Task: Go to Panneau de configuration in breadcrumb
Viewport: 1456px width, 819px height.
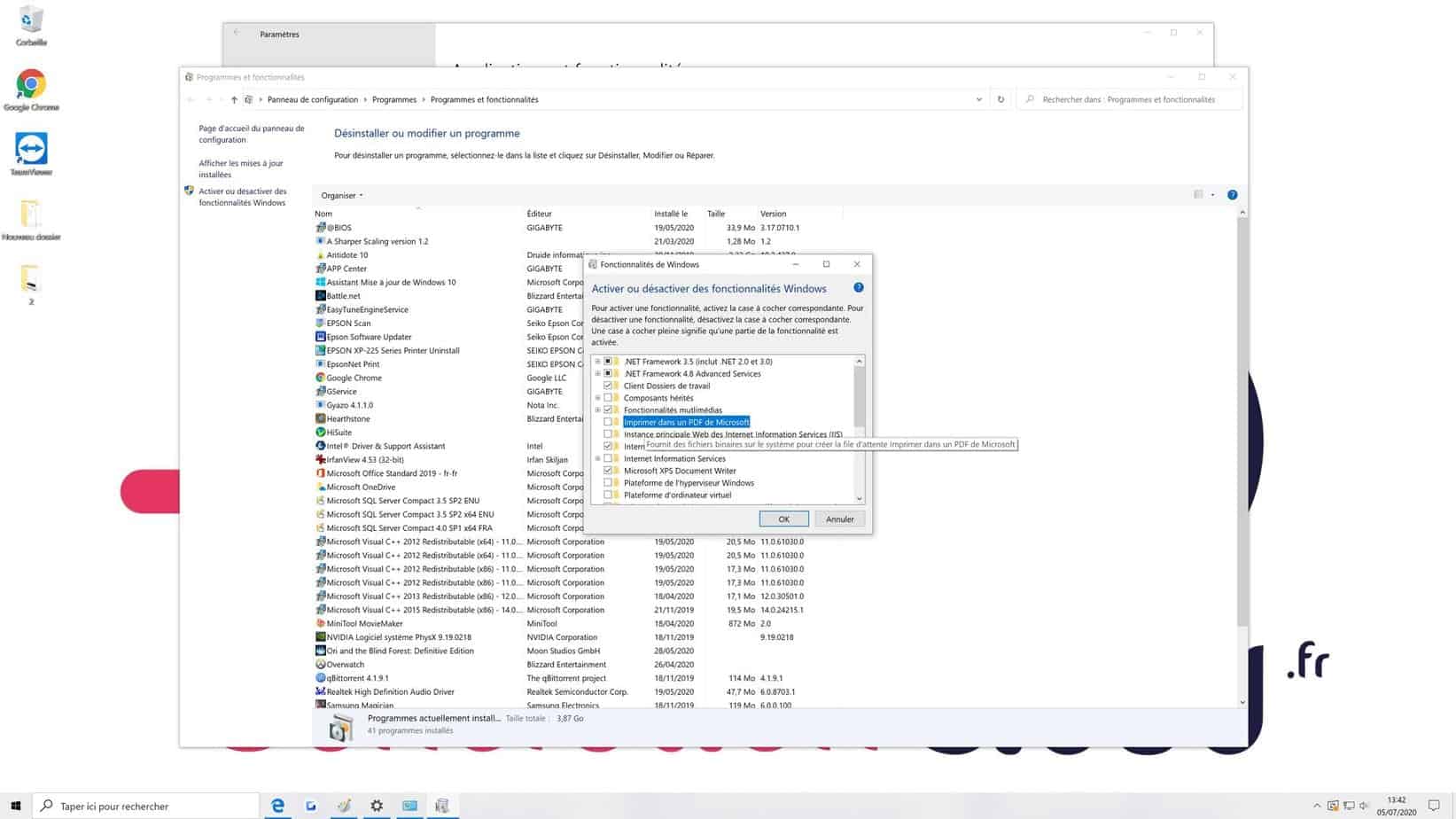Action: tap(313, 99)
